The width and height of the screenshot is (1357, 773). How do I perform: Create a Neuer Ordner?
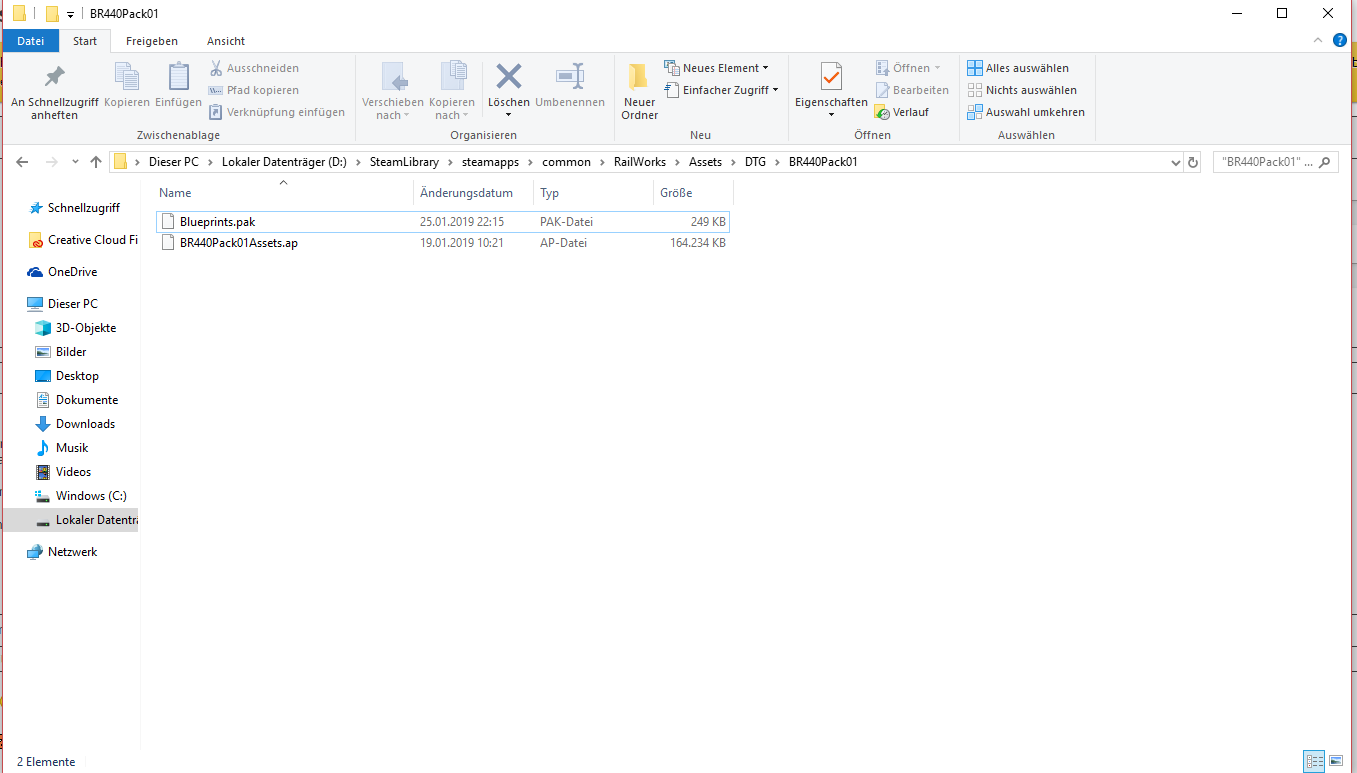pyautogui.click(x=639, y=92)
